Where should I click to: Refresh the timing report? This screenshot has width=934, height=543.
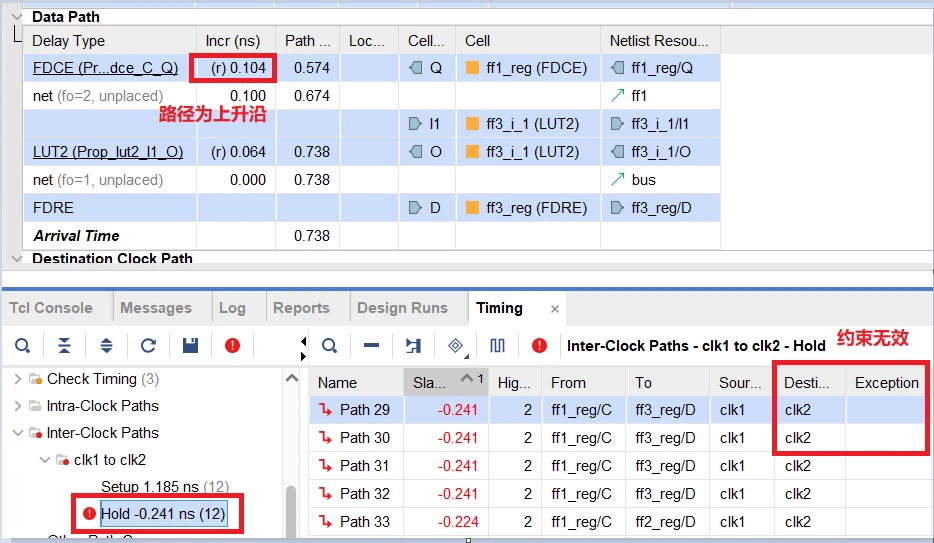coord(148,345)
